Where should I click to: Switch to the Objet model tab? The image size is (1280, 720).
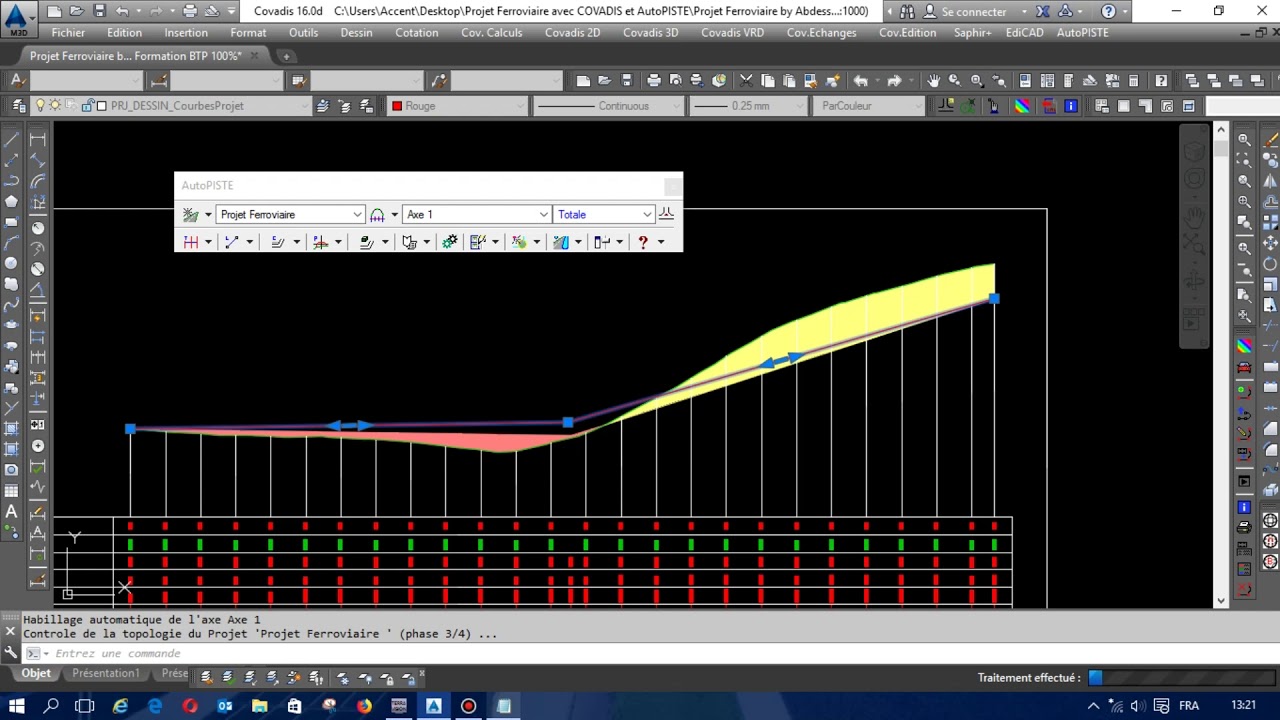point(36,674)
